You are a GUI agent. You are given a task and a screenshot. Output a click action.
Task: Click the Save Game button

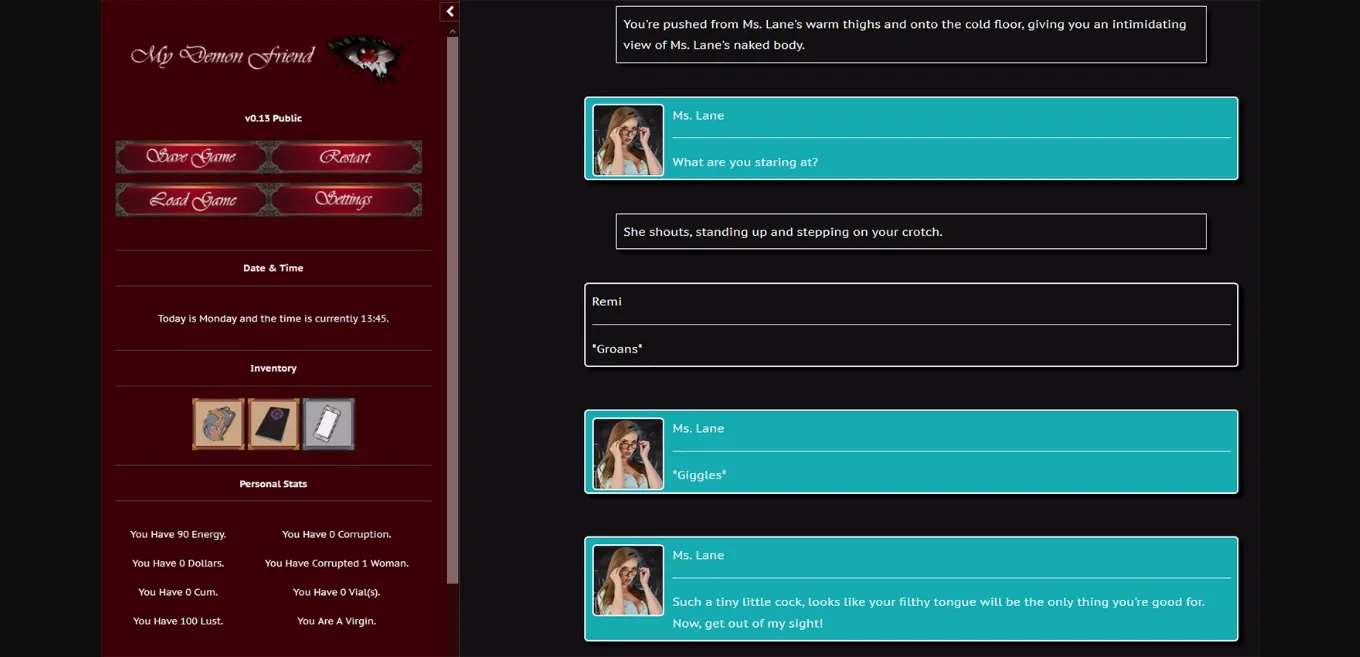[191, 157]
